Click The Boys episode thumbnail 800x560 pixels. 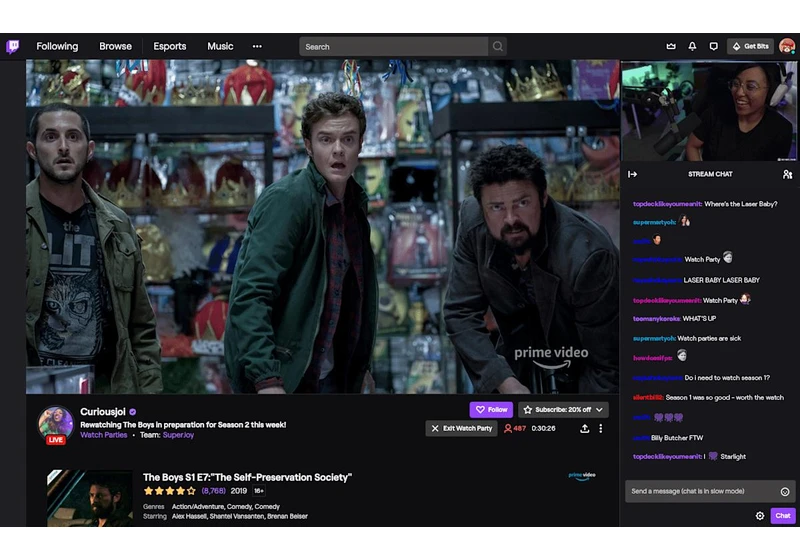pyautogui.click(x=90, y=498)
